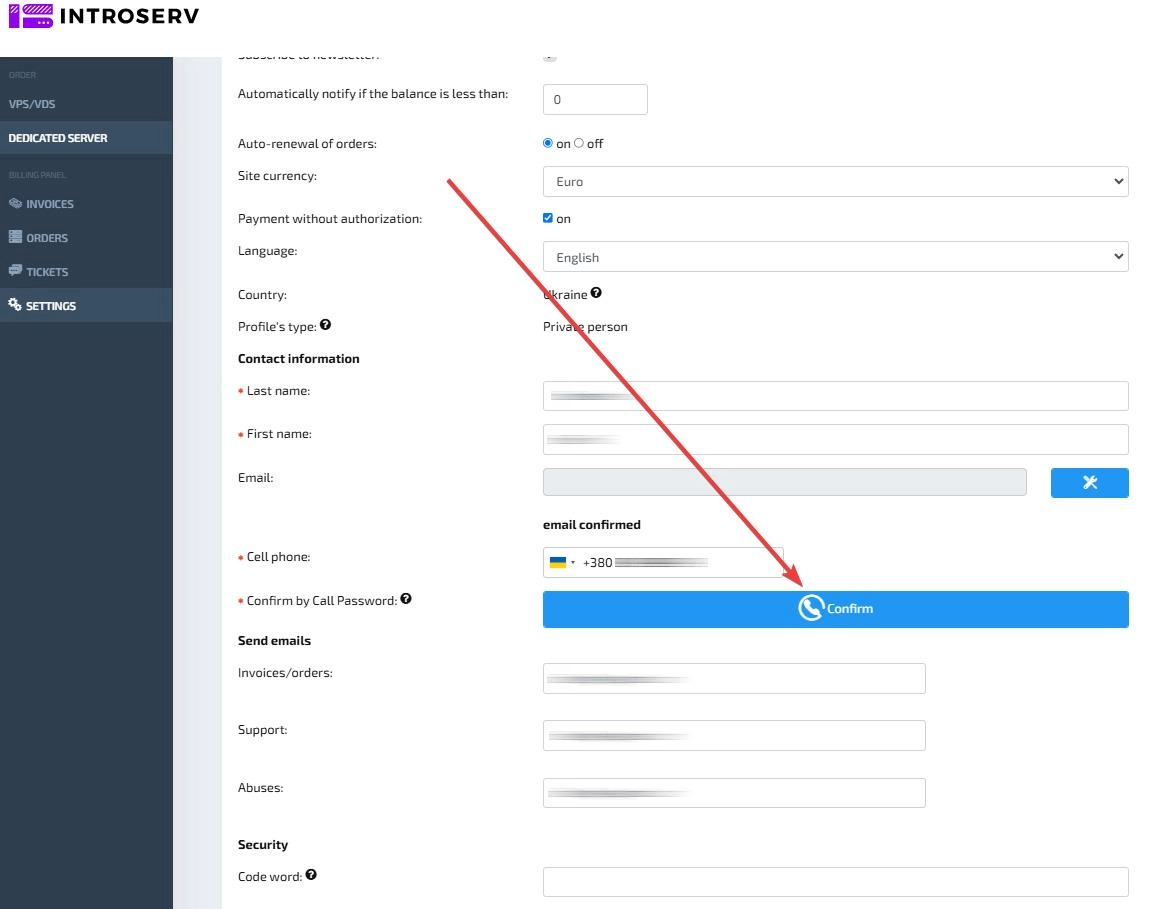1156x909 pixels.
Task: Open Dedicated Server in the sidebar
Action: (58, 138)
